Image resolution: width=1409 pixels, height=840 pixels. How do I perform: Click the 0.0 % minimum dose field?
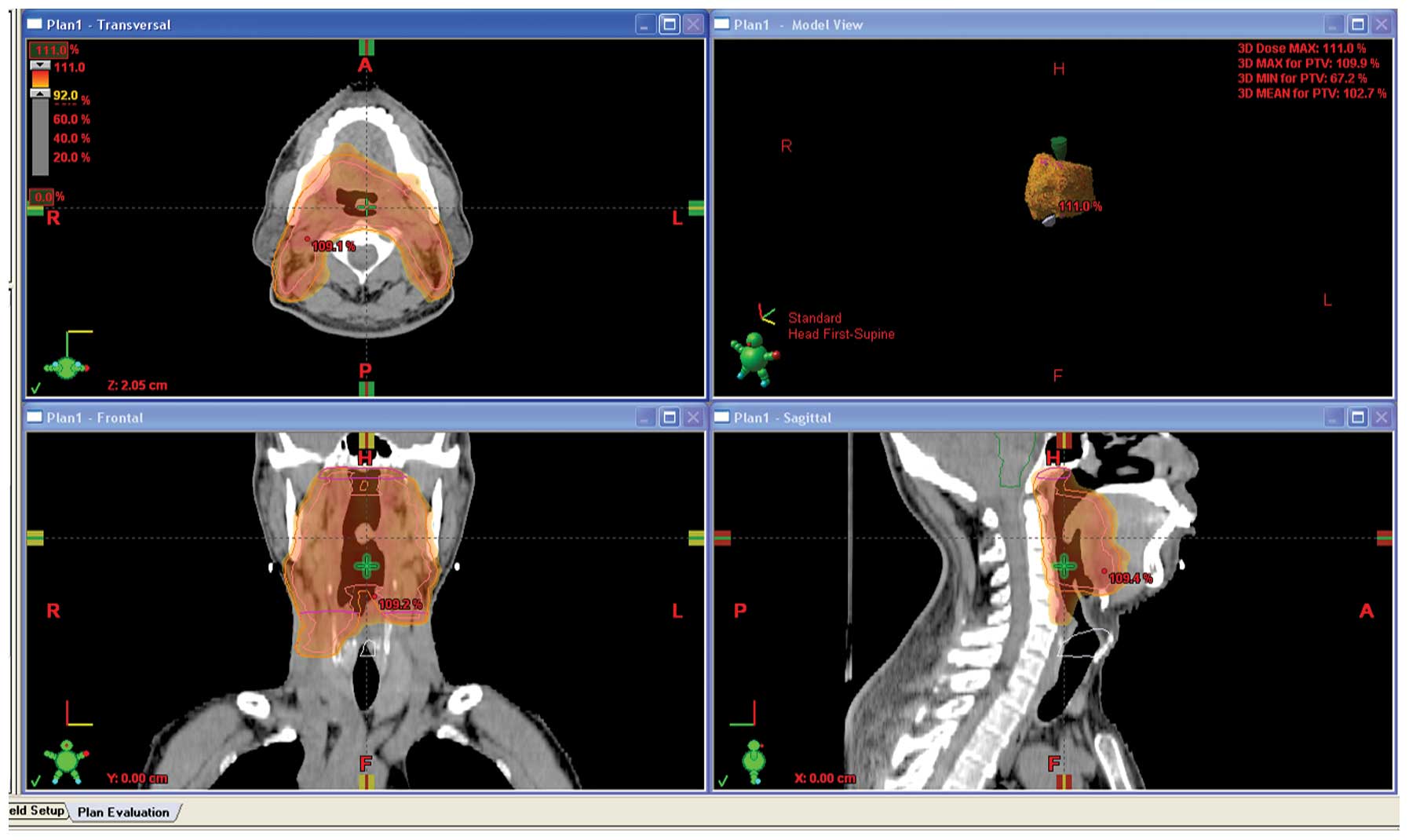(x=42, y=196)
